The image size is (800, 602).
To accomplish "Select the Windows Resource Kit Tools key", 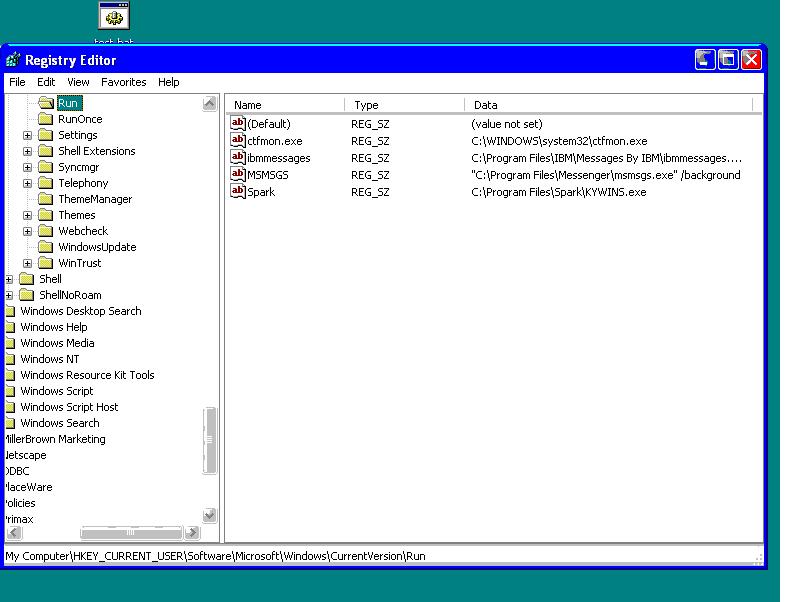I will click(87, 375).
